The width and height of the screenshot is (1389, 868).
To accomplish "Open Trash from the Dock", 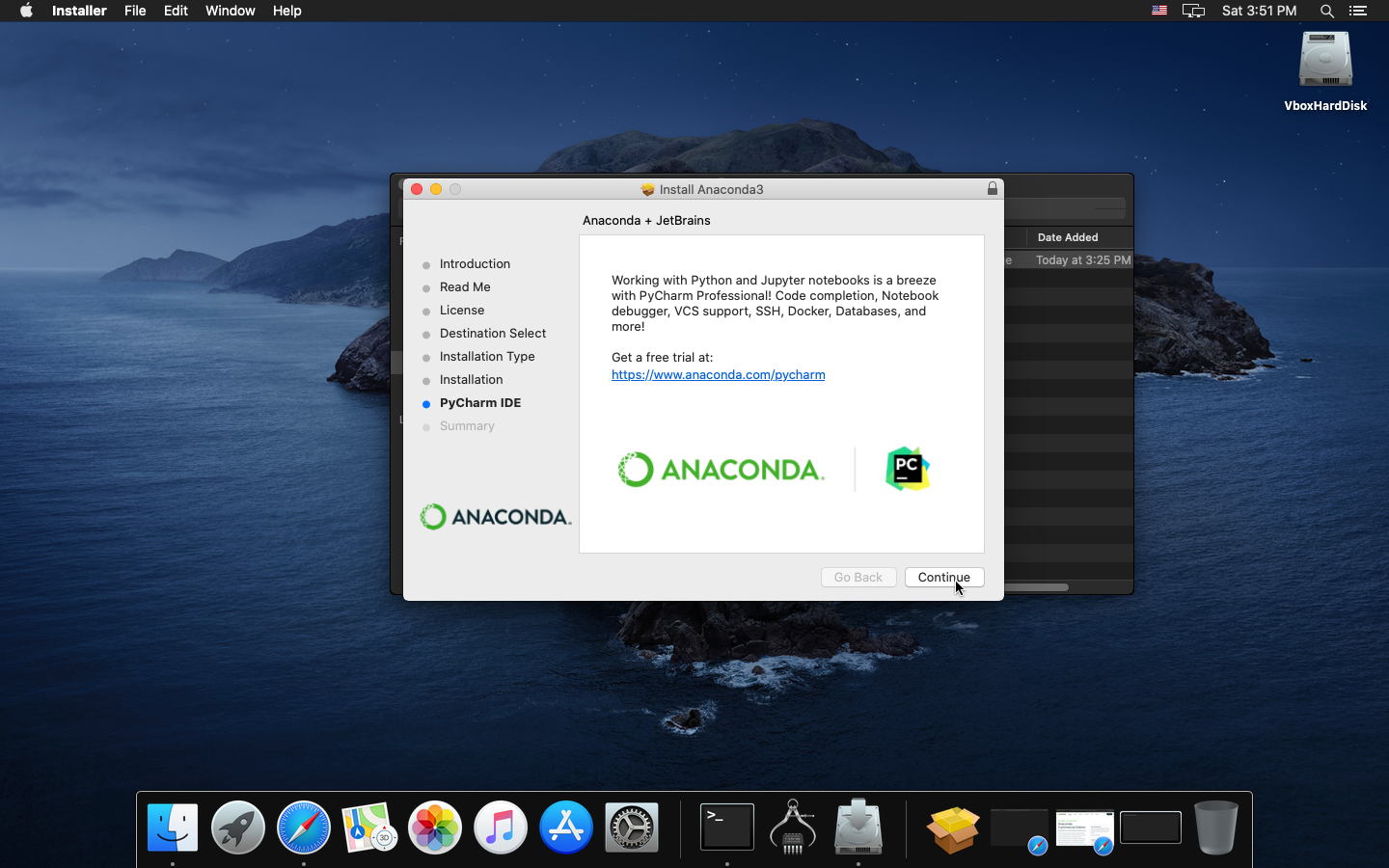I will point(1216,827).
